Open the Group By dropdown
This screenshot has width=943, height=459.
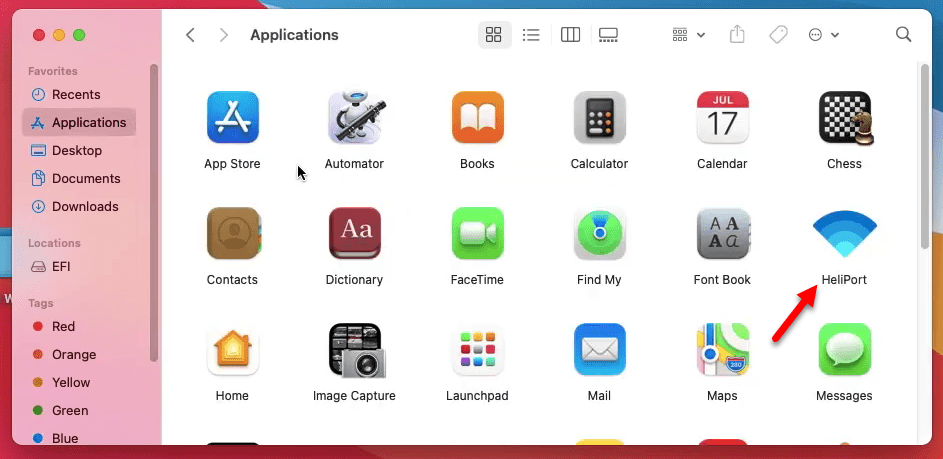click(688, 35)
